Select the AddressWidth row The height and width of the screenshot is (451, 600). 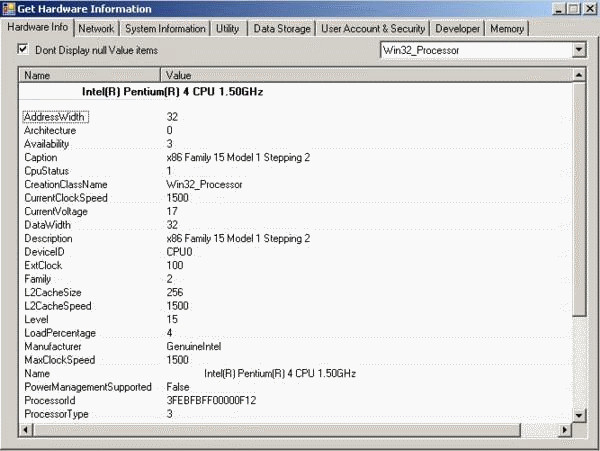pyautogui.click(x=55, y=117)
